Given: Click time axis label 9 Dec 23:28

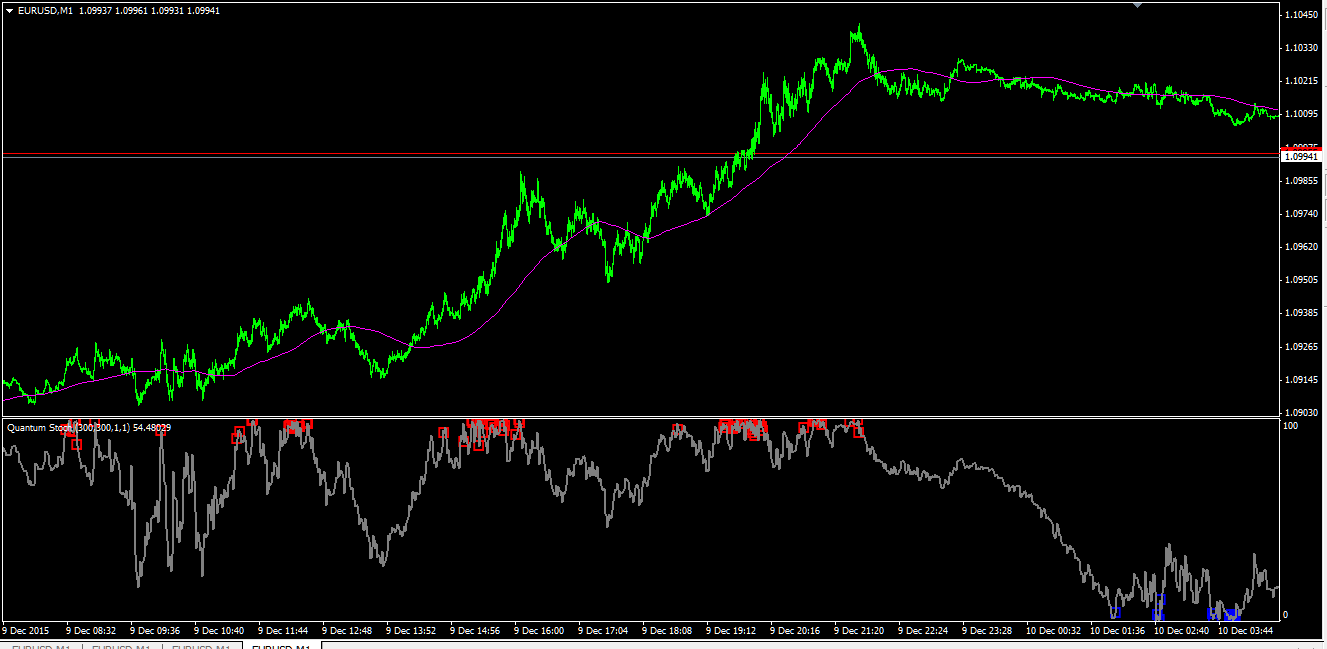Looking at the screenshot, I should 987,631.
